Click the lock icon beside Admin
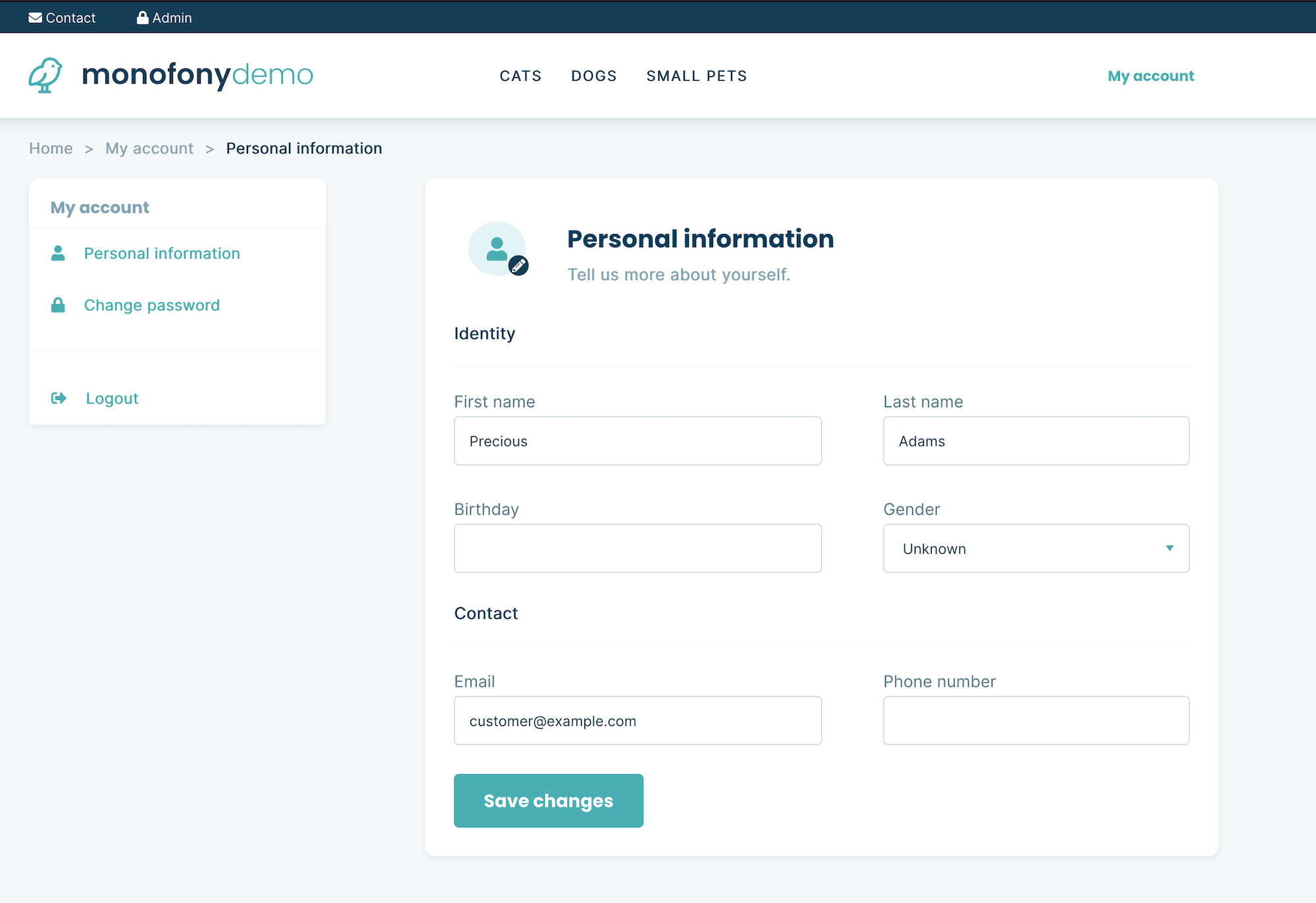1316x903 pixels. [x=142, y=18]
